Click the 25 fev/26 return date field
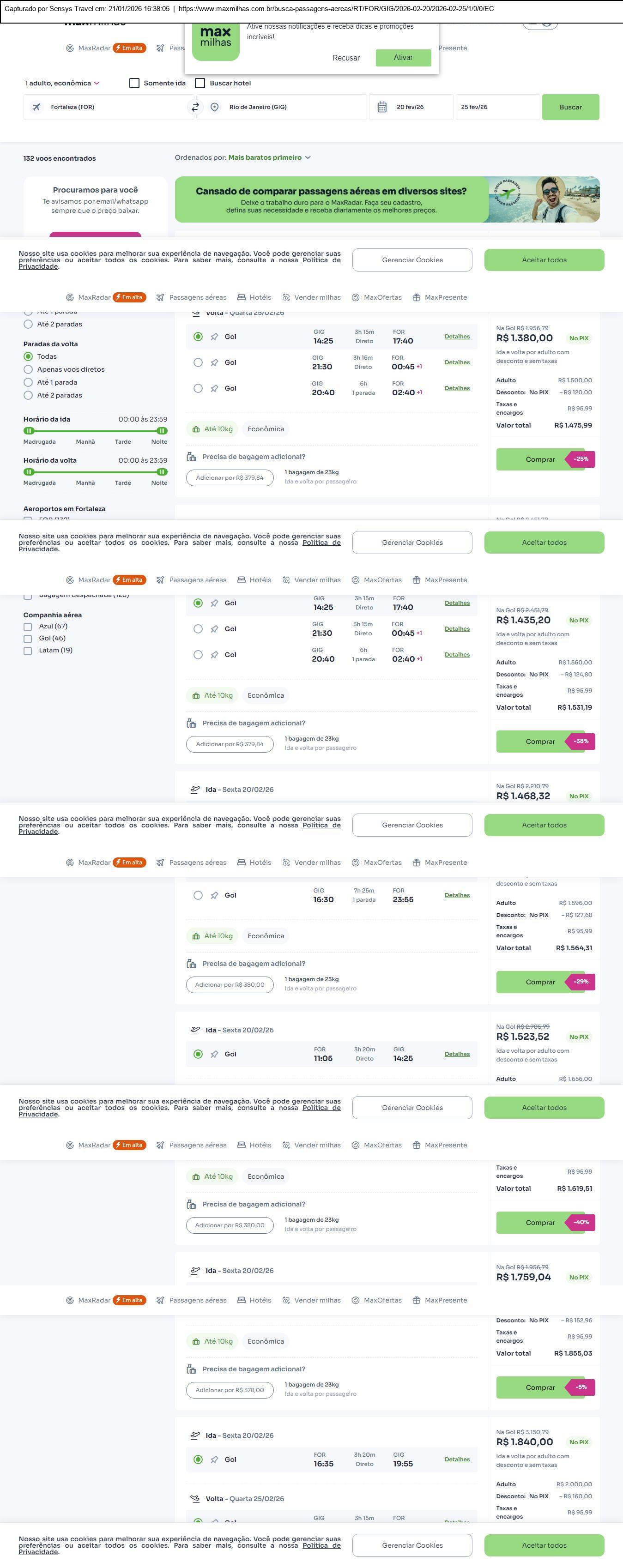 (x=497, y=107)
